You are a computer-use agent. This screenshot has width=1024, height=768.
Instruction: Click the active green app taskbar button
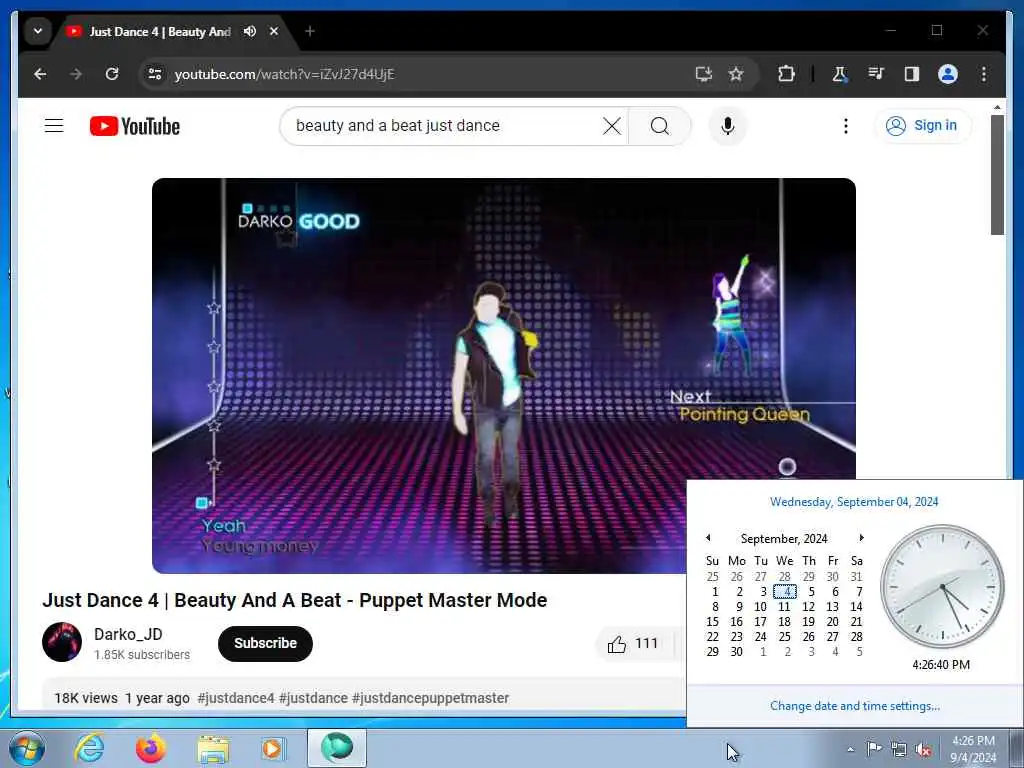(337, 748)
